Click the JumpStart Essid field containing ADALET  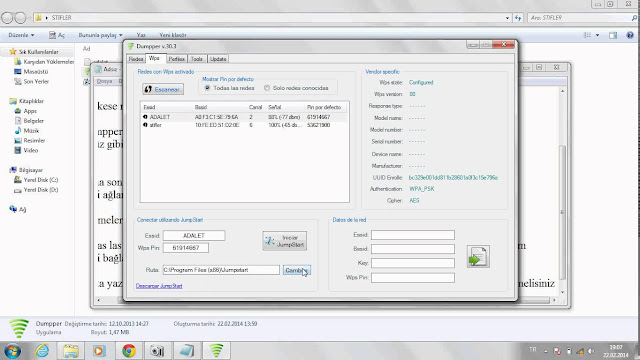click(194, 236)
